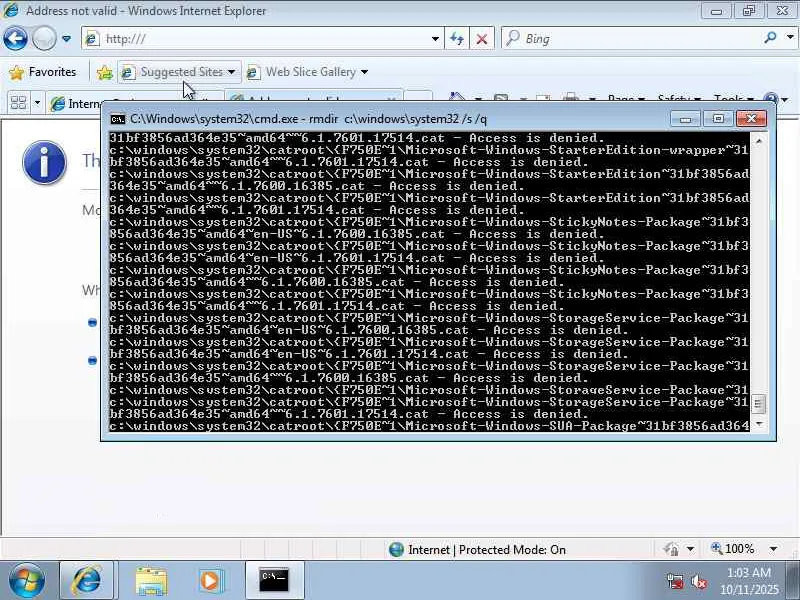Image resolution: width=800 pixels, height=600 pixels.
Task: Click the 100% zoom level button
Action: click(733, 549)
